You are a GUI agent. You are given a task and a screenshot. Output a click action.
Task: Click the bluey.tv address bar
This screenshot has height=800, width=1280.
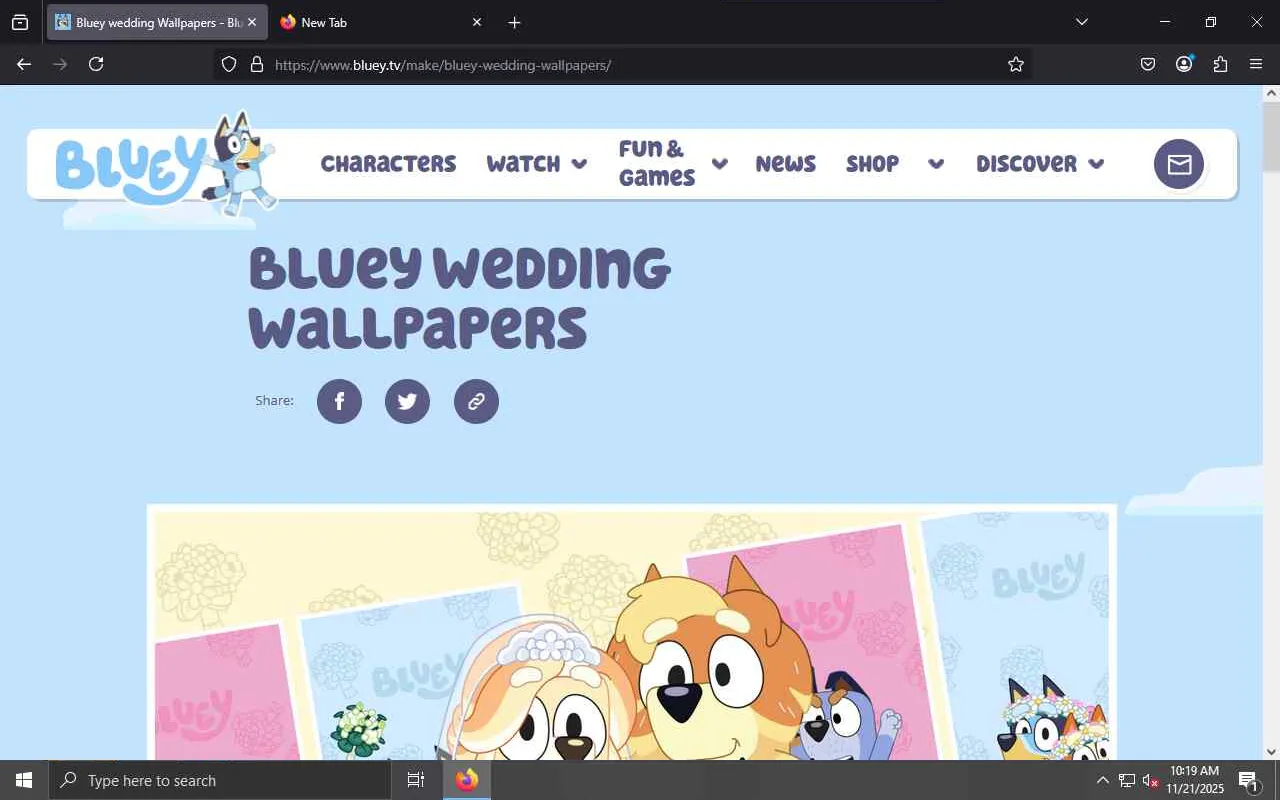pyautogui.click(x=622, y=64)
